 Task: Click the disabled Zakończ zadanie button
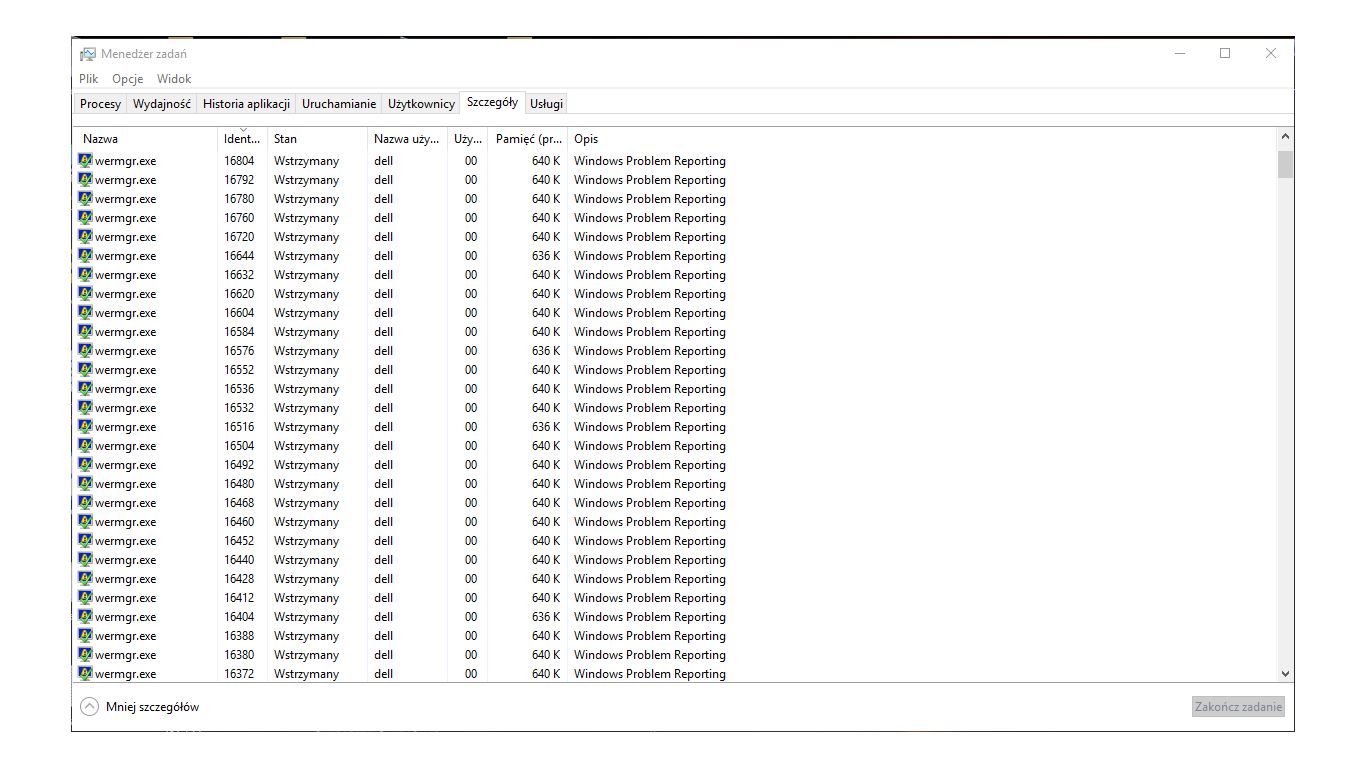(x=1238, y=707)
